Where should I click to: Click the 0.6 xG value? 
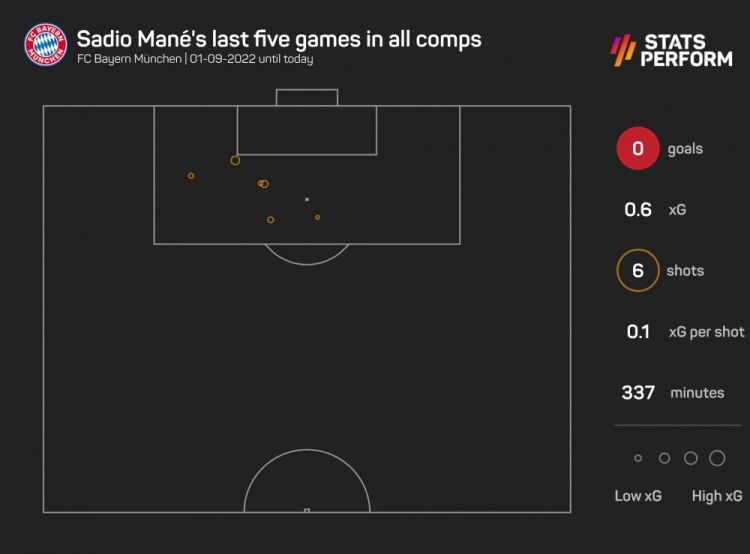point(638,210)
